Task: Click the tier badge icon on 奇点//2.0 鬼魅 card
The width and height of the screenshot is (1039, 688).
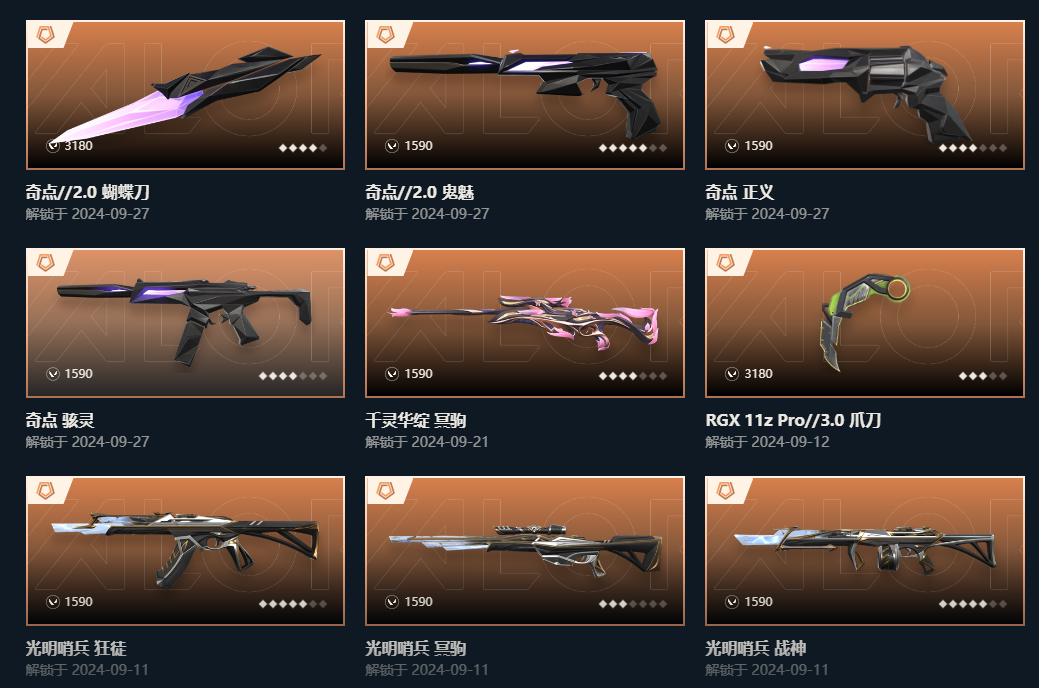Action: (386, 34)
